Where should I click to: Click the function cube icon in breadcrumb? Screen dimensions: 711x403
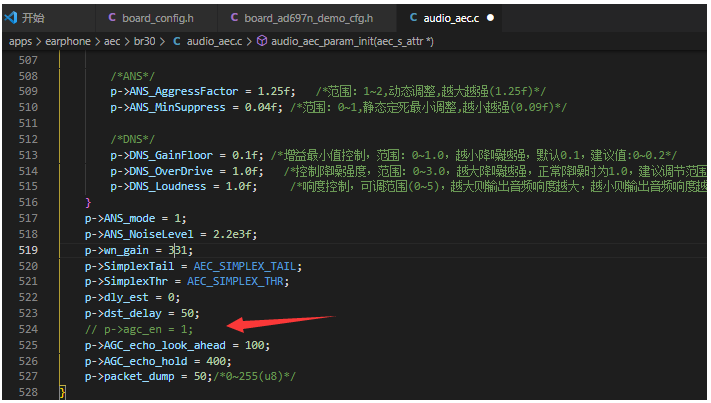(262, 41)
